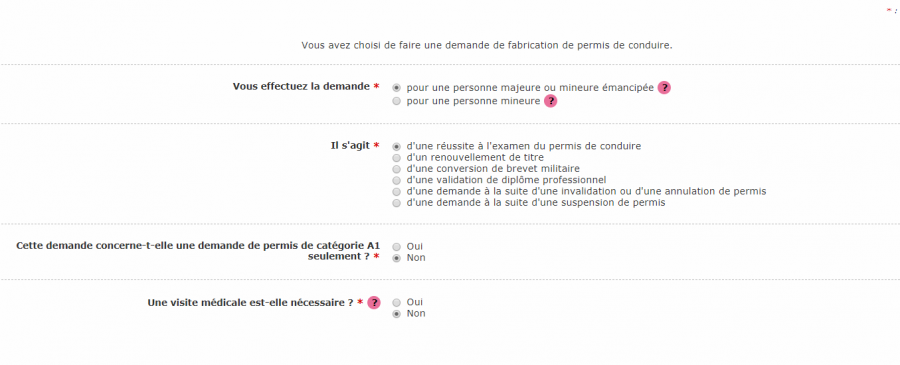
Task: Click the intro sentence about 'fabrication de permis'
Action: [487, 45]
